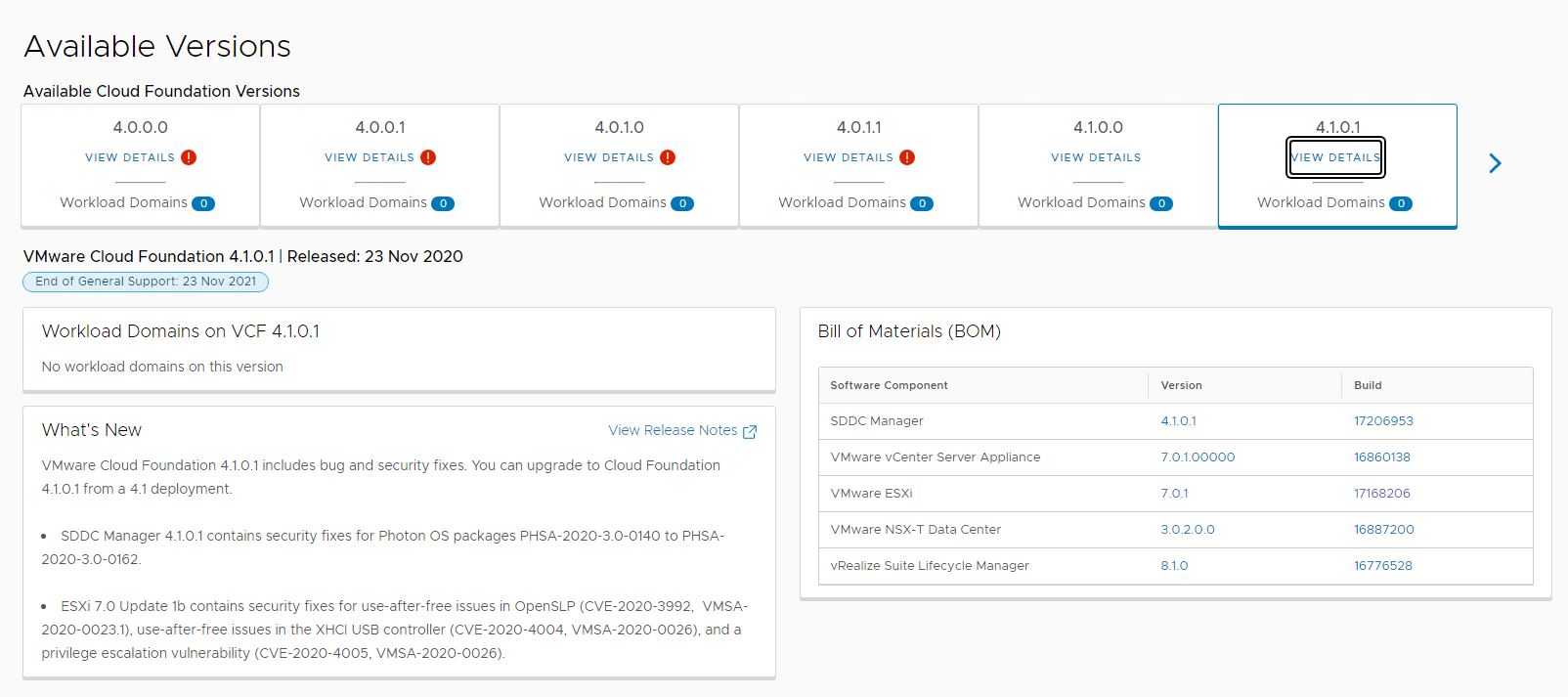Click the Workload Domains count badge for 4.1.0.0
1568x697 pixels.
click(x=1161, y=203)
